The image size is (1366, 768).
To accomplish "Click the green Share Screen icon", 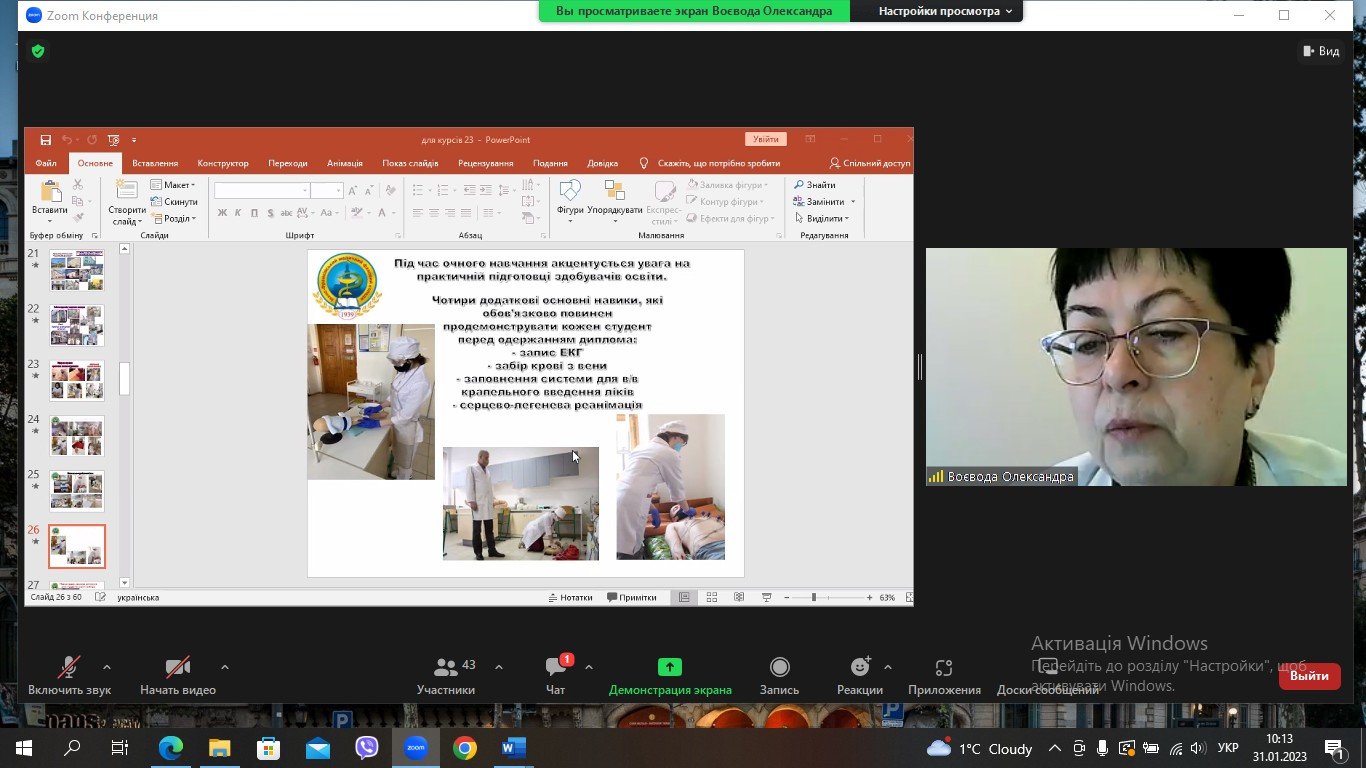I will [669, 668].
